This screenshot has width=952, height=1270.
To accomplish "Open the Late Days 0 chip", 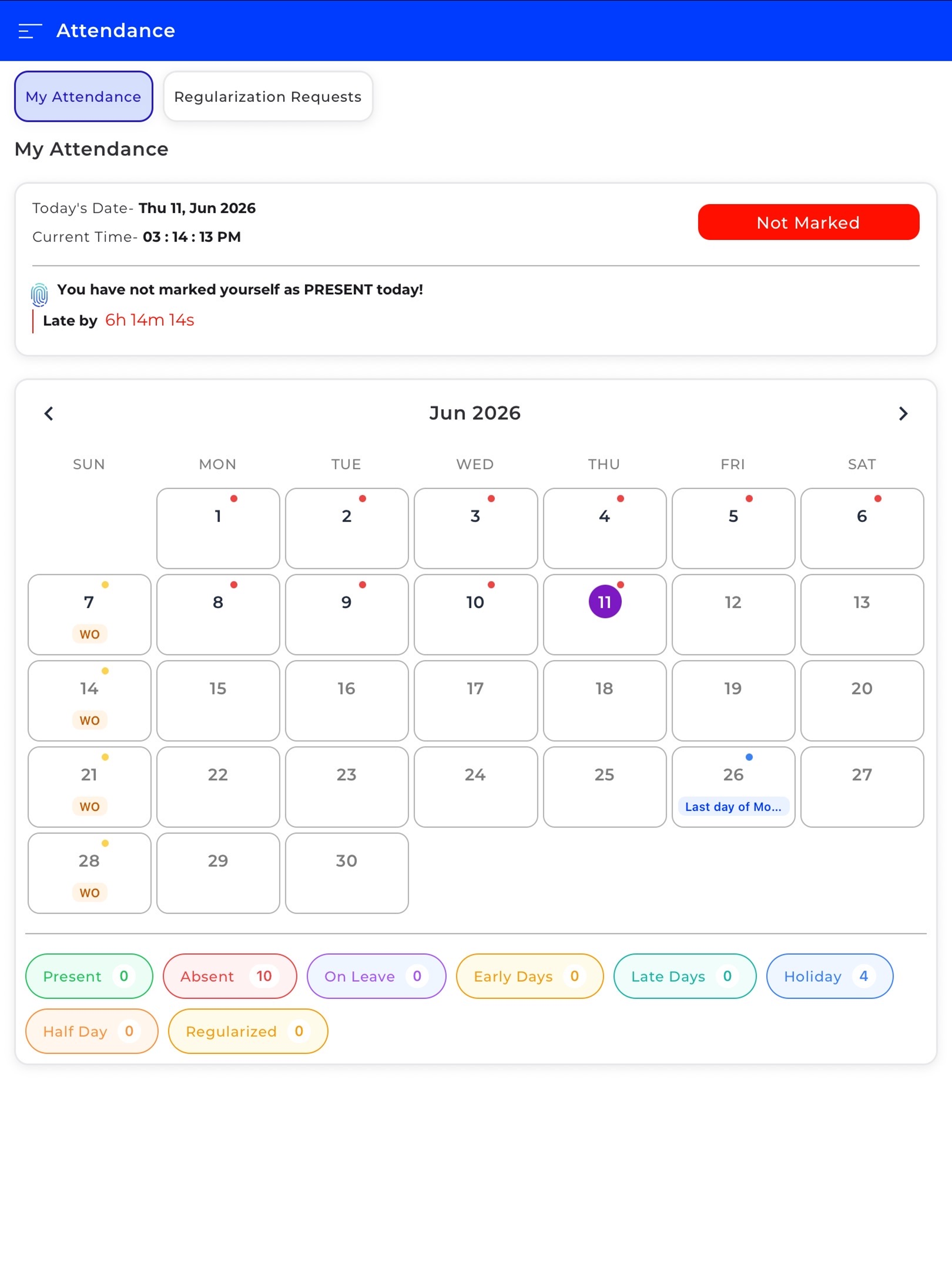I will (x=684, y=976).
